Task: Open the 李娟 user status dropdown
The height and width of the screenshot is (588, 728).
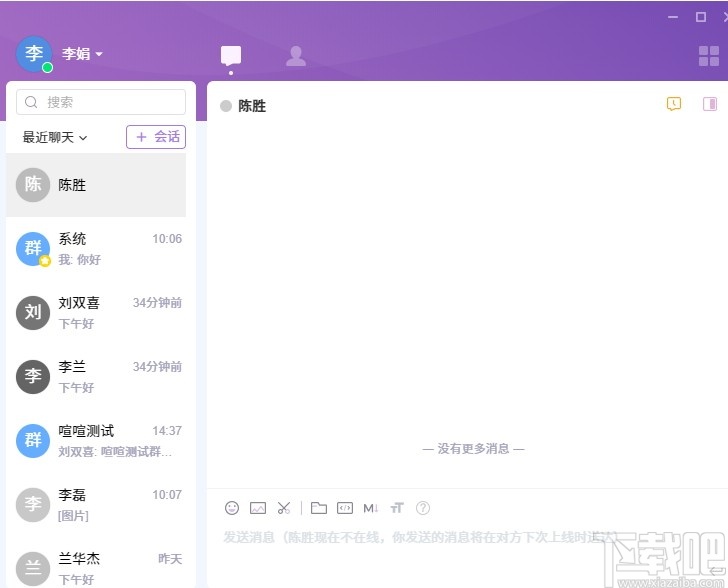Action: pyautogui.click(x=82, y=54)
